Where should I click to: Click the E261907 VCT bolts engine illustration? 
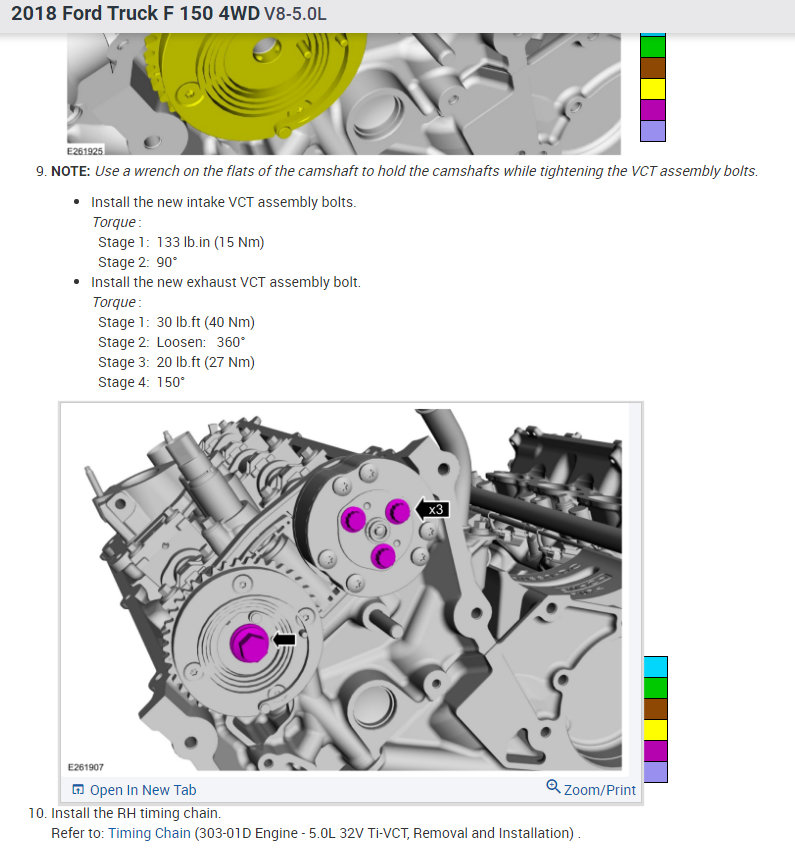pos(345,589)
